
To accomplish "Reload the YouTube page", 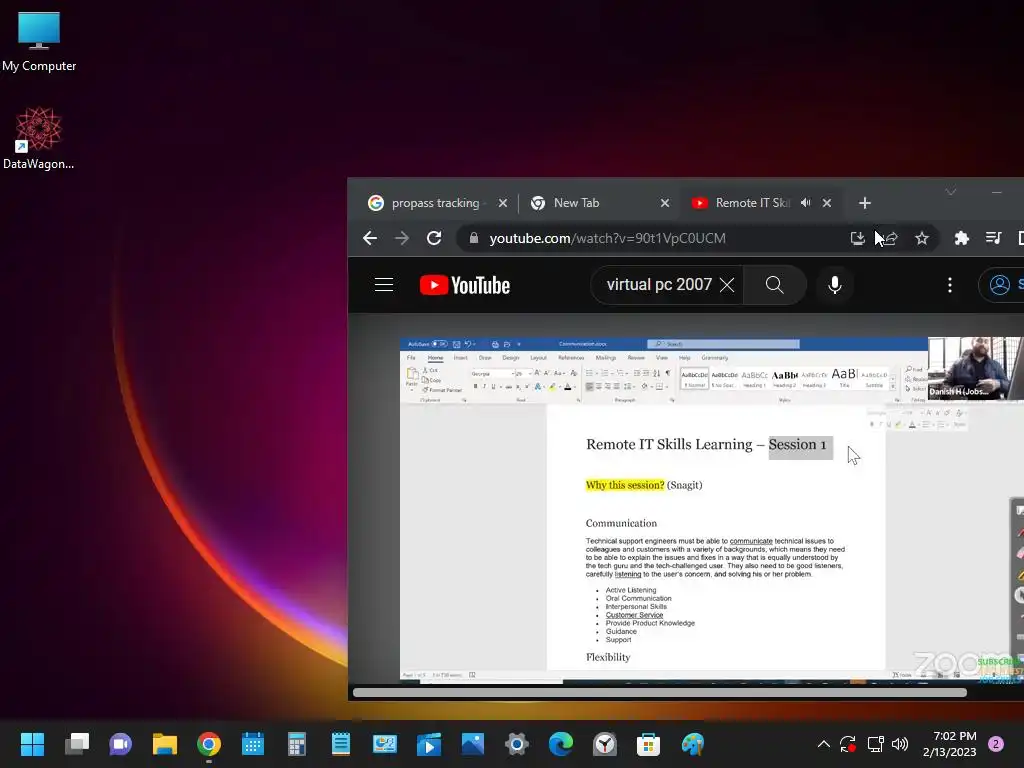I will point(434,238).
